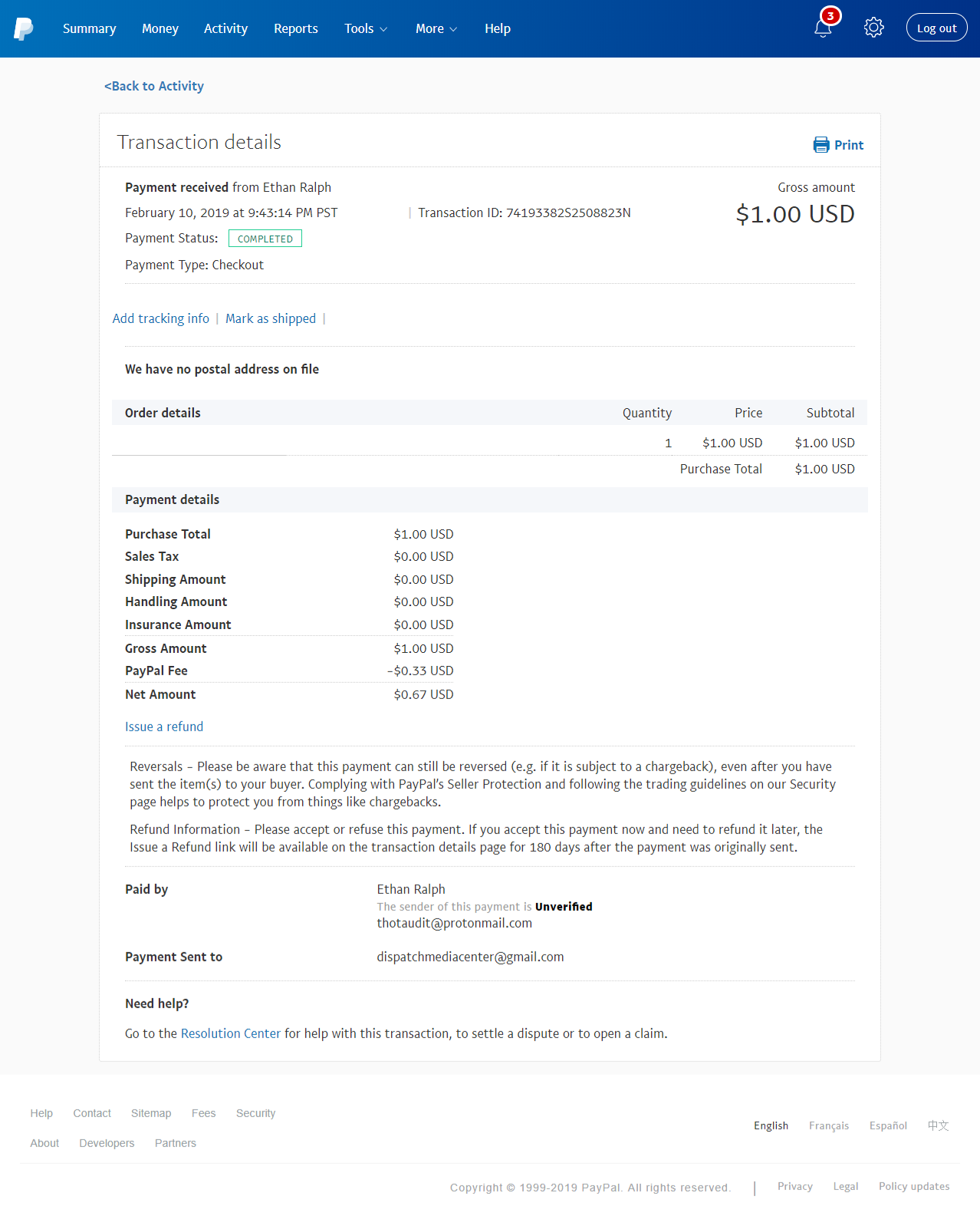Screen dimensions: 980x1216
Task: Click the Print link
Action: coord(849,145)
